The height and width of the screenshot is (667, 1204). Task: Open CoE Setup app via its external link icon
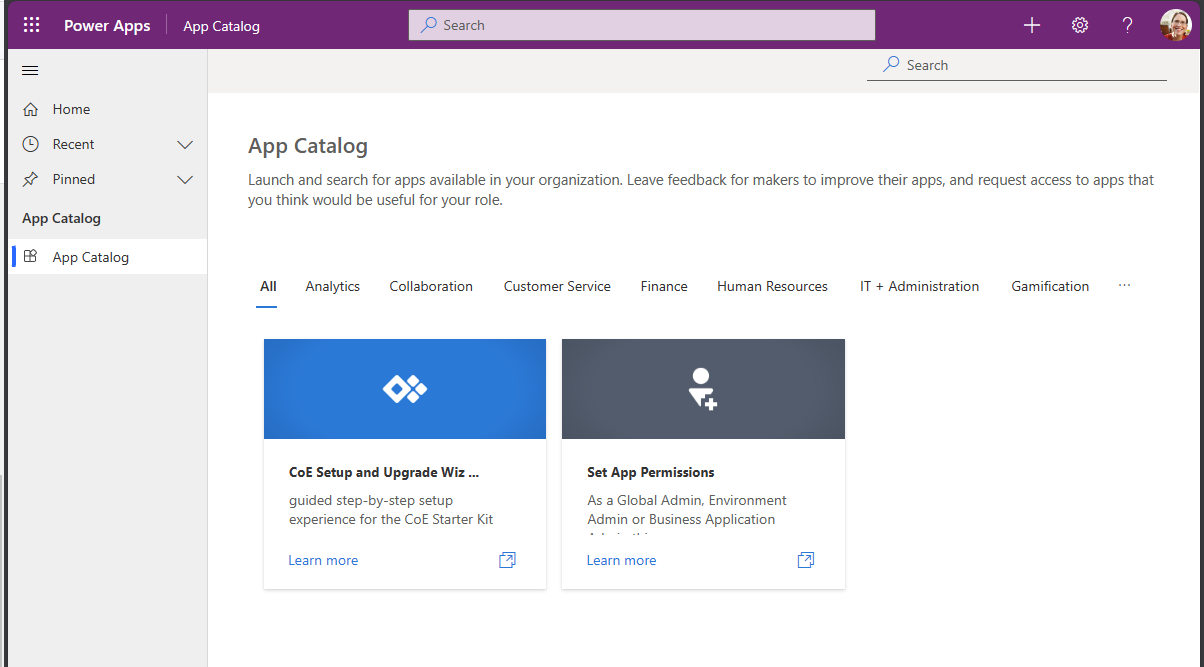[507, 560]
